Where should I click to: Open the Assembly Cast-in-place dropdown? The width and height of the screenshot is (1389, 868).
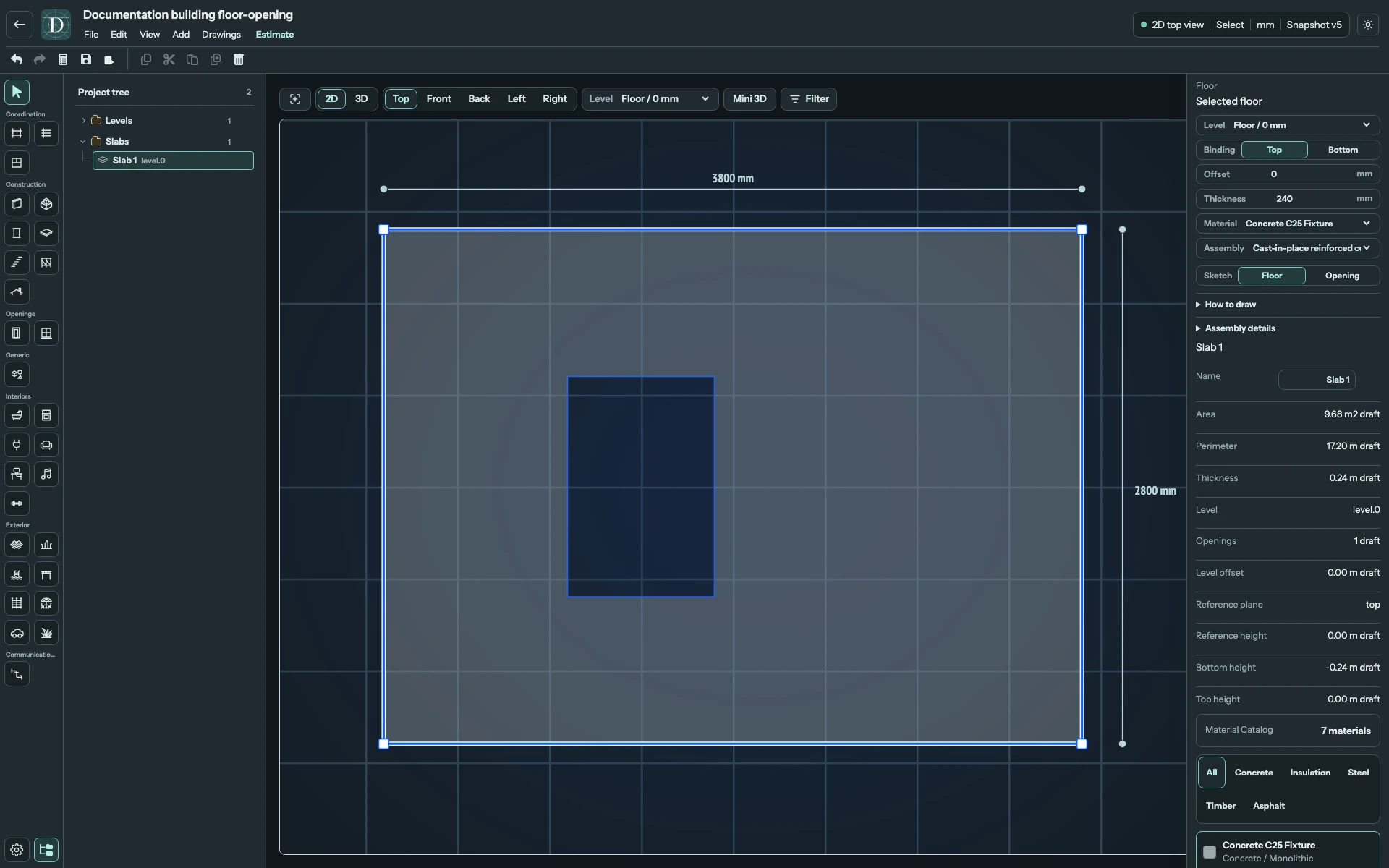[1287, 248]
